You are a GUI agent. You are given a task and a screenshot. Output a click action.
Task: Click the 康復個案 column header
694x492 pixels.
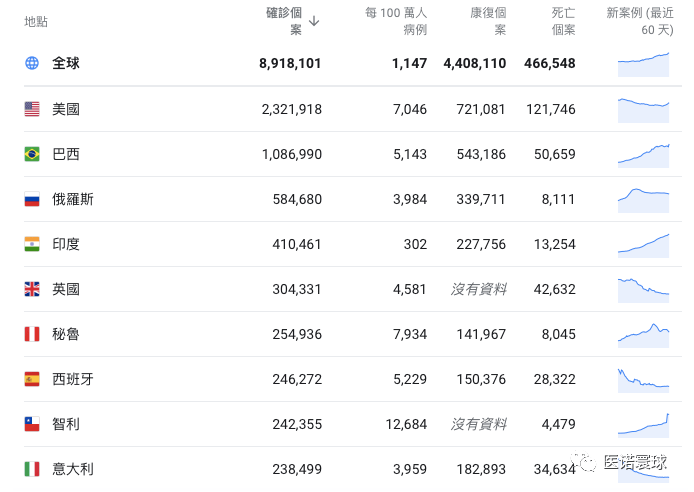(488, 21)
